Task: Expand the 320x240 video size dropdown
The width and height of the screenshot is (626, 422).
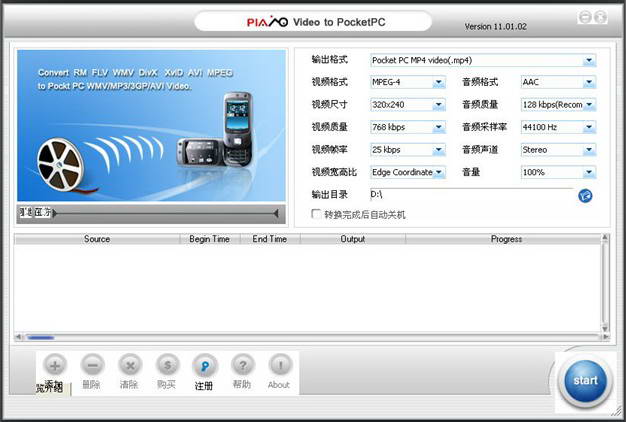Action: point(438,105)
